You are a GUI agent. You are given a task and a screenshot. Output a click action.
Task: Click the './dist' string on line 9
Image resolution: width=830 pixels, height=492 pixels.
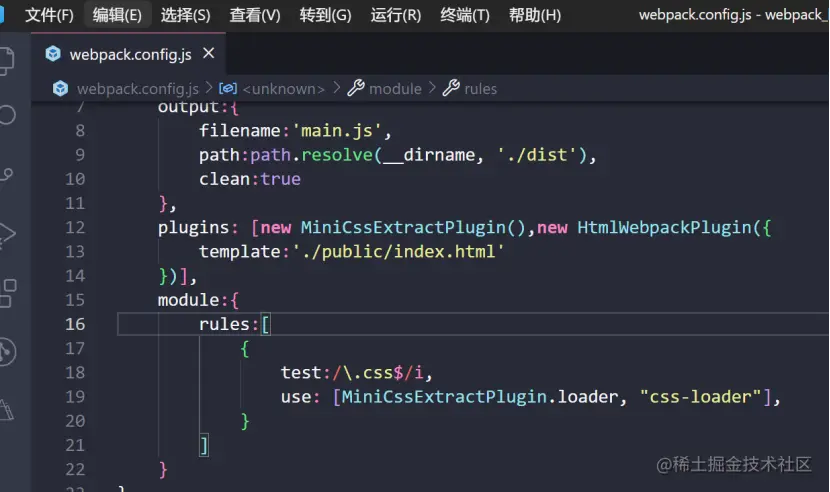537,155
